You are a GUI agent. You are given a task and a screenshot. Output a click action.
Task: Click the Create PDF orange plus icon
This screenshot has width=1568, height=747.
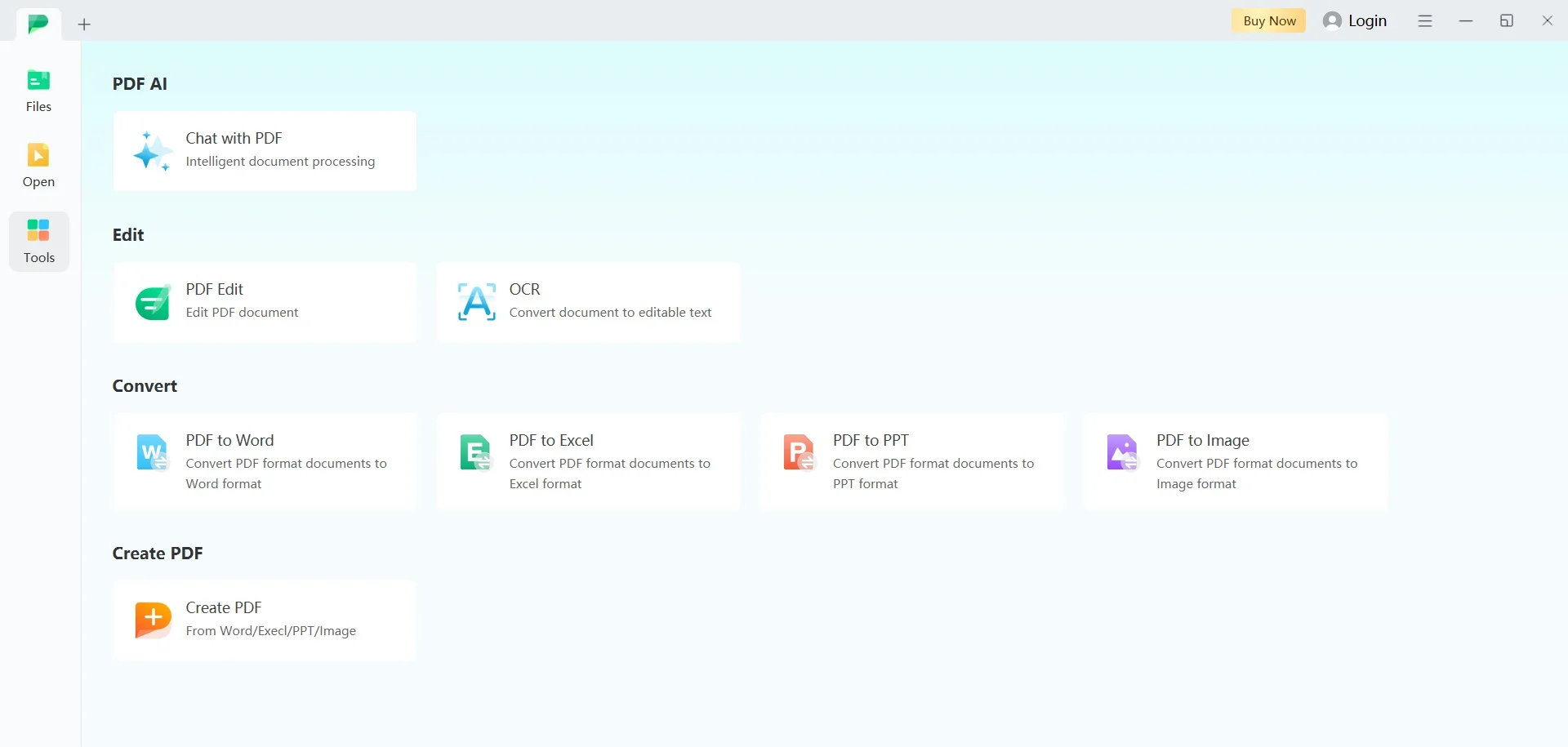click(153, 620)
